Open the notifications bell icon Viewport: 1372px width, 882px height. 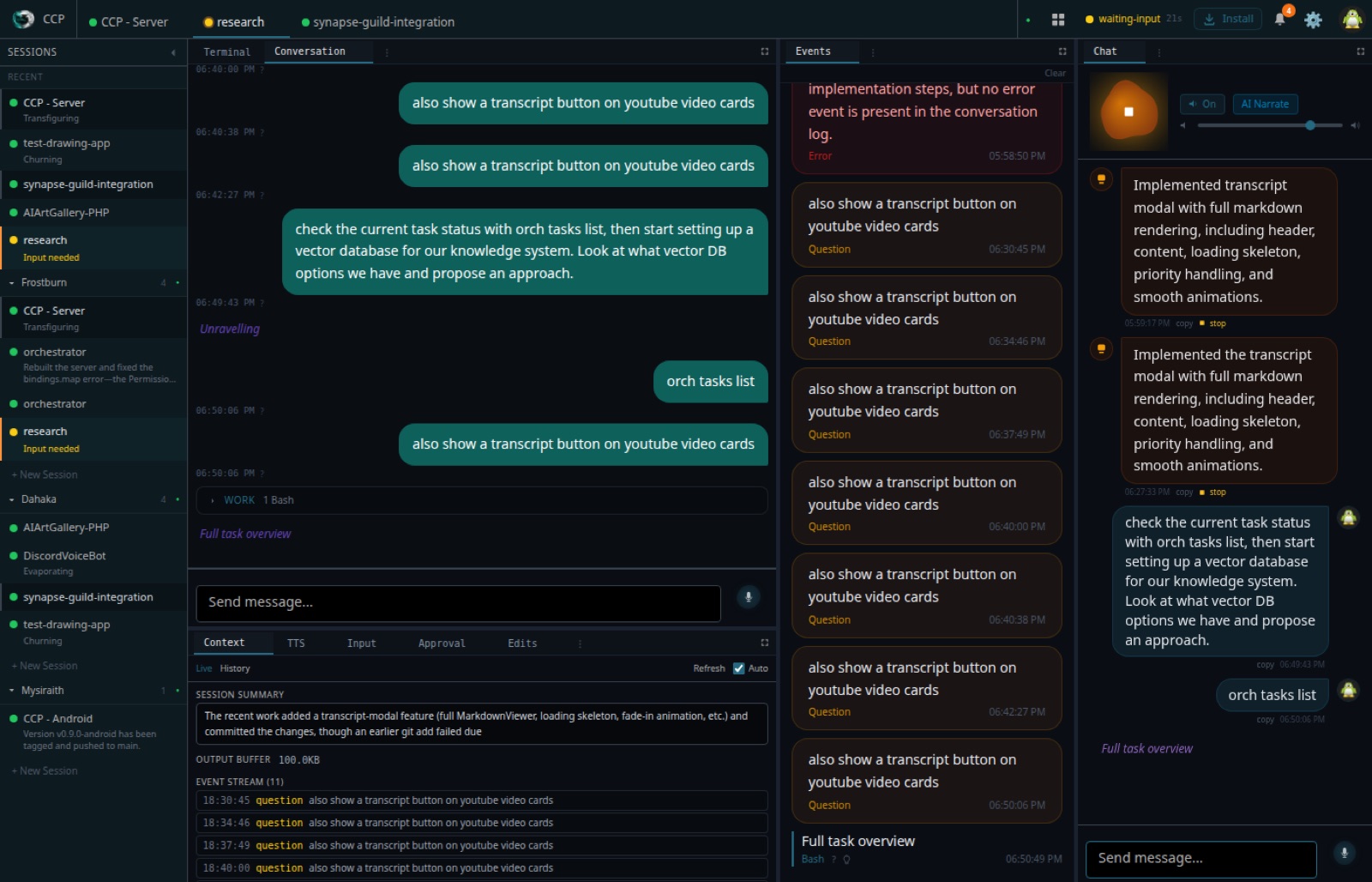pos(1279,19)
